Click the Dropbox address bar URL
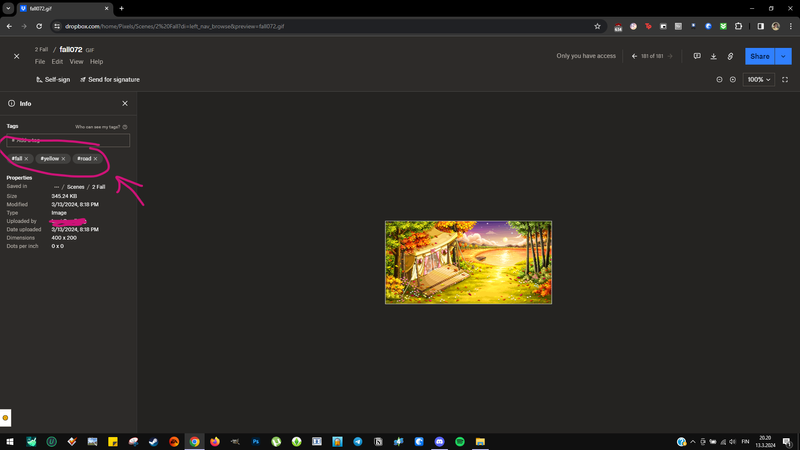Image resolution: width=800 pixels, height=450 pixels. tap(174, 26)
